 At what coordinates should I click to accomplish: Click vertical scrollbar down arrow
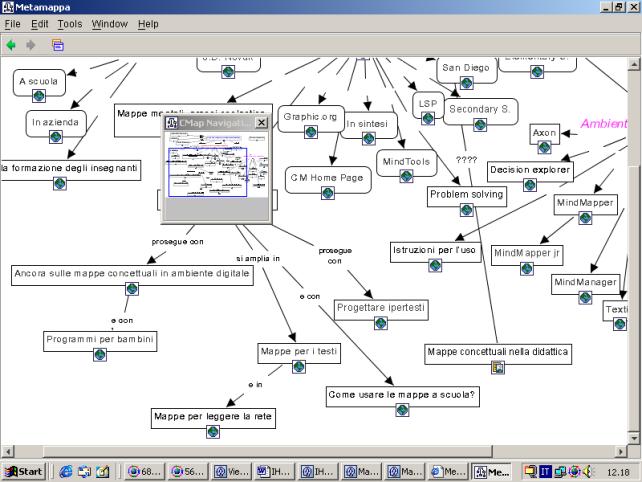[634, 438]
